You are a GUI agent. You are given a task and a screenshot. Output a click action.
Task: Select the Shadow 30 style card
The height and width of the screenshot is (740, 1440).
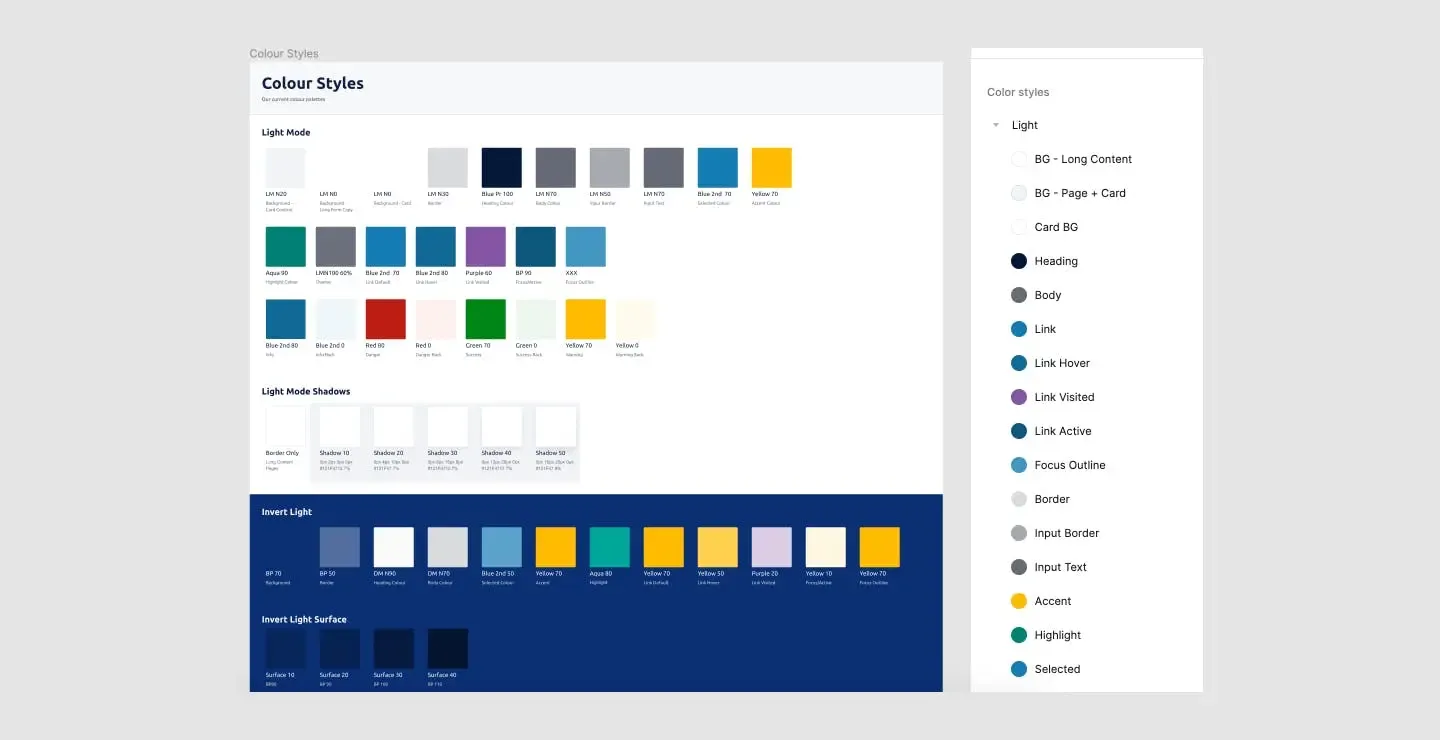click(x=447, y=427)
